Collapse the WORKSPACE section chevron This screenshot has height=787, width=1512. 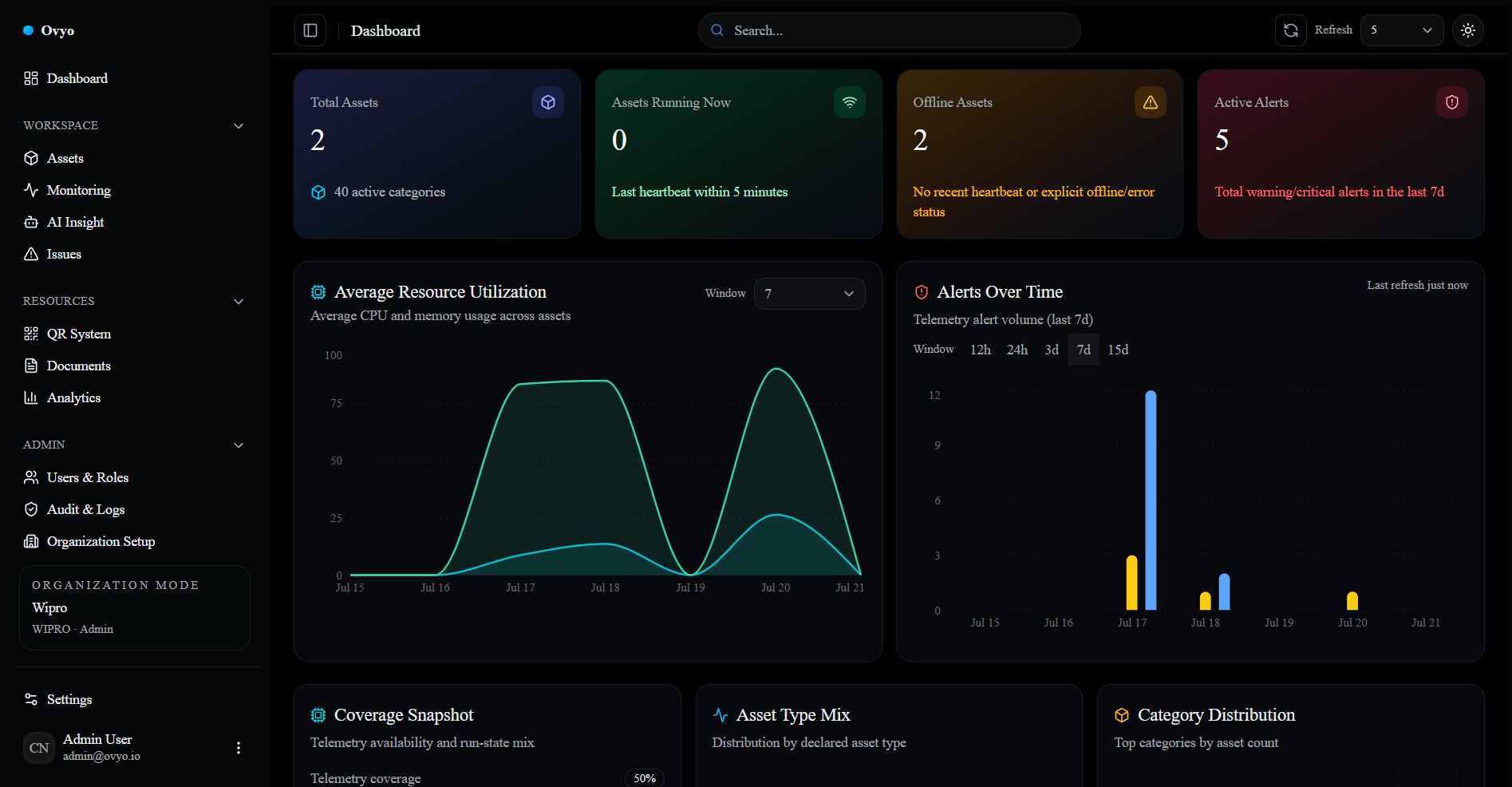click(x=239, y=126)
